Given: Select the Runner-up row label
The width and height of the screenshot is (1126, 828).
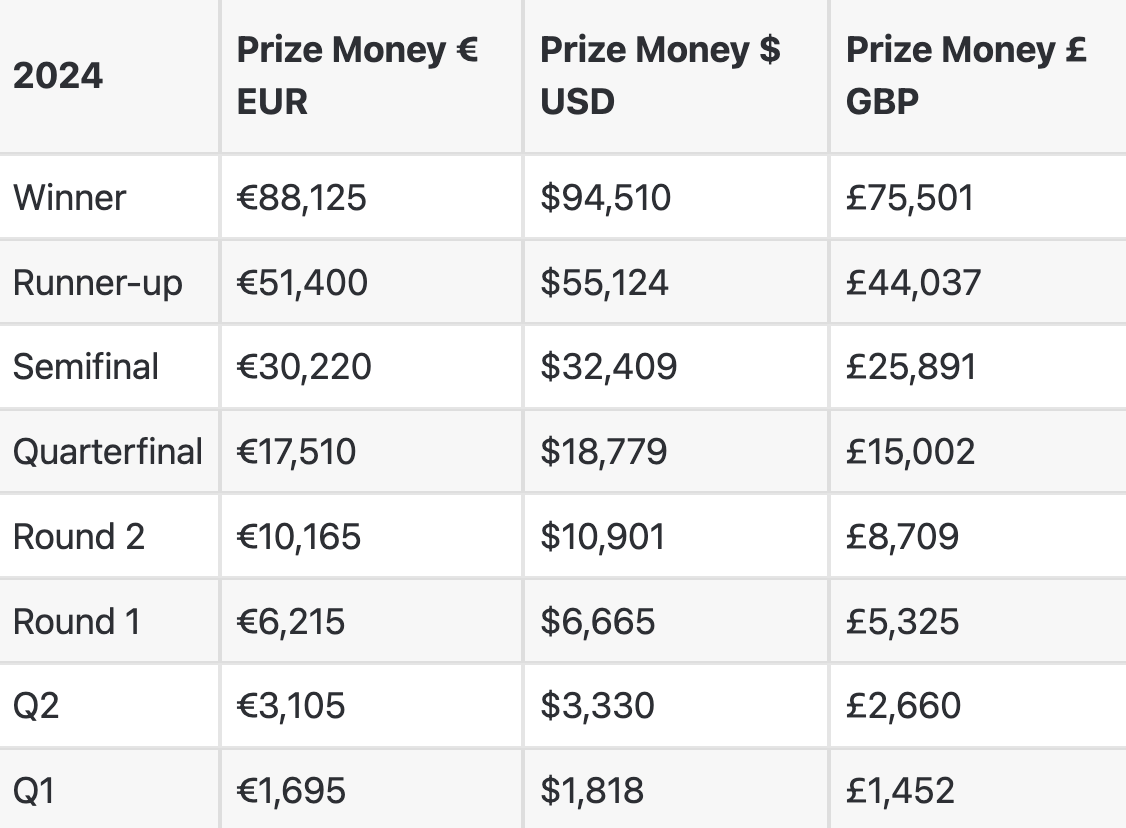Looking at the screenshot, I should pos(98,282).
